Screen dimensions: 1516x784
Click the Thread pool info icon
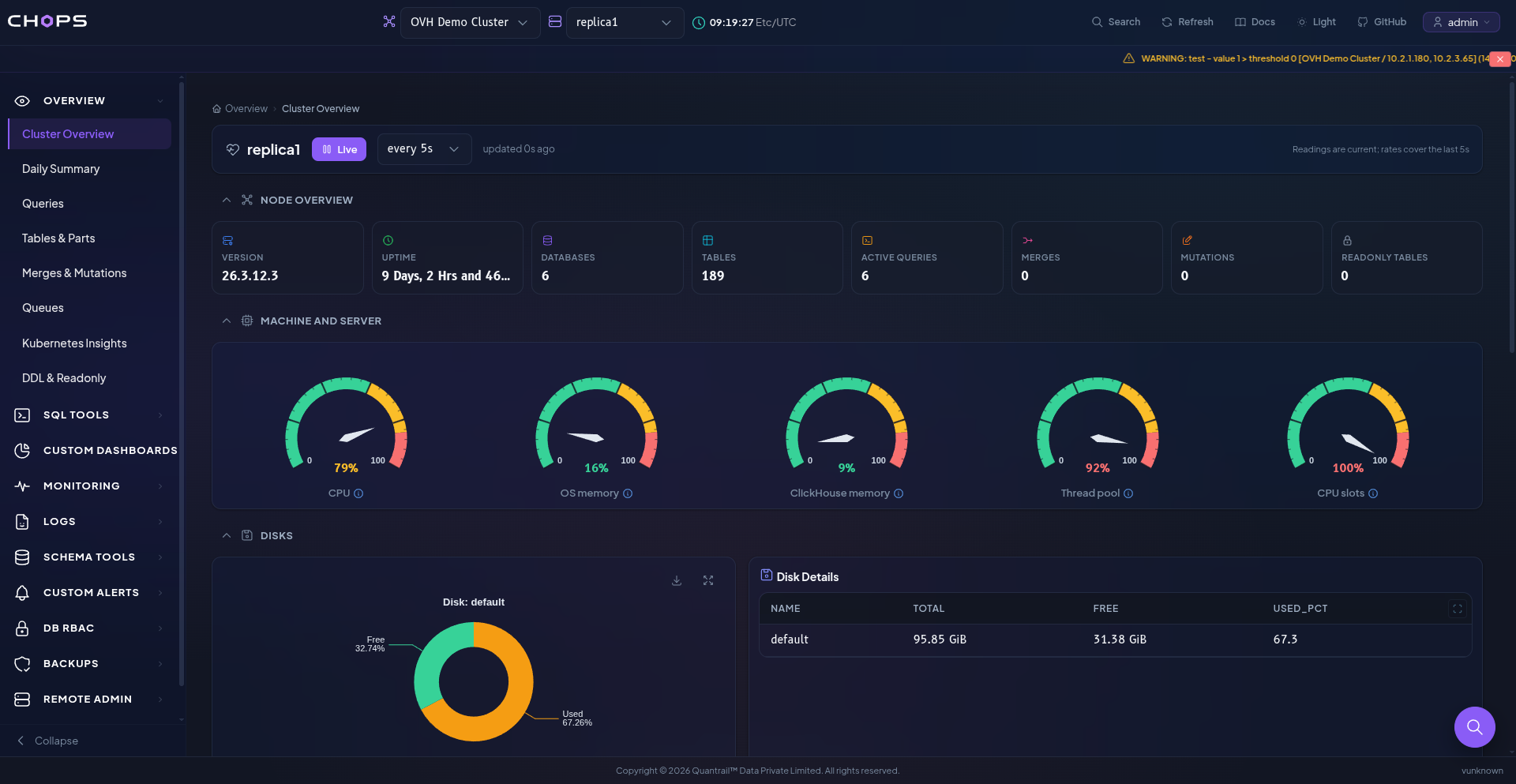coord(1128,493)
